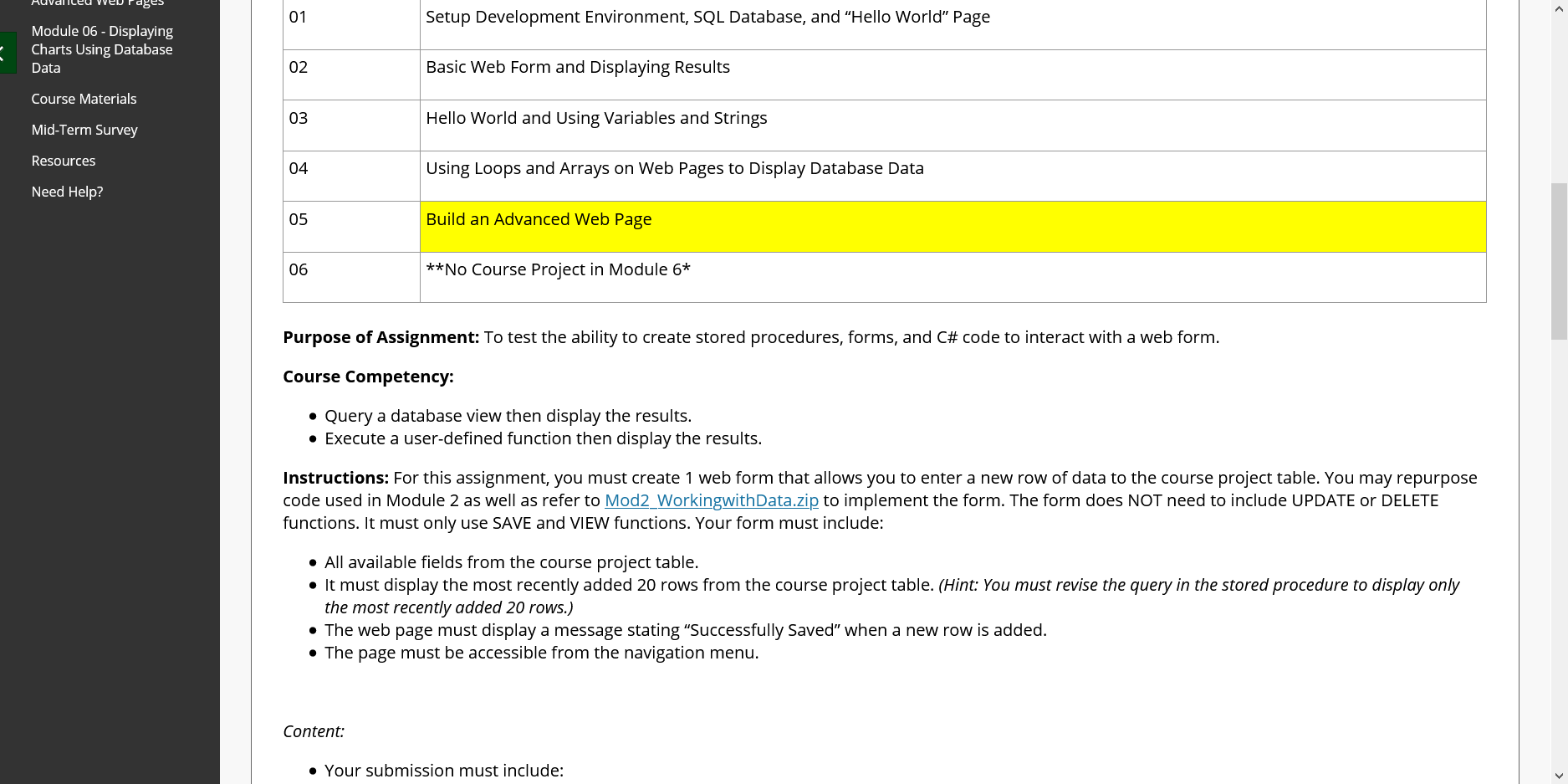Select Course Materials in the sidebar

tap(84, 98)
